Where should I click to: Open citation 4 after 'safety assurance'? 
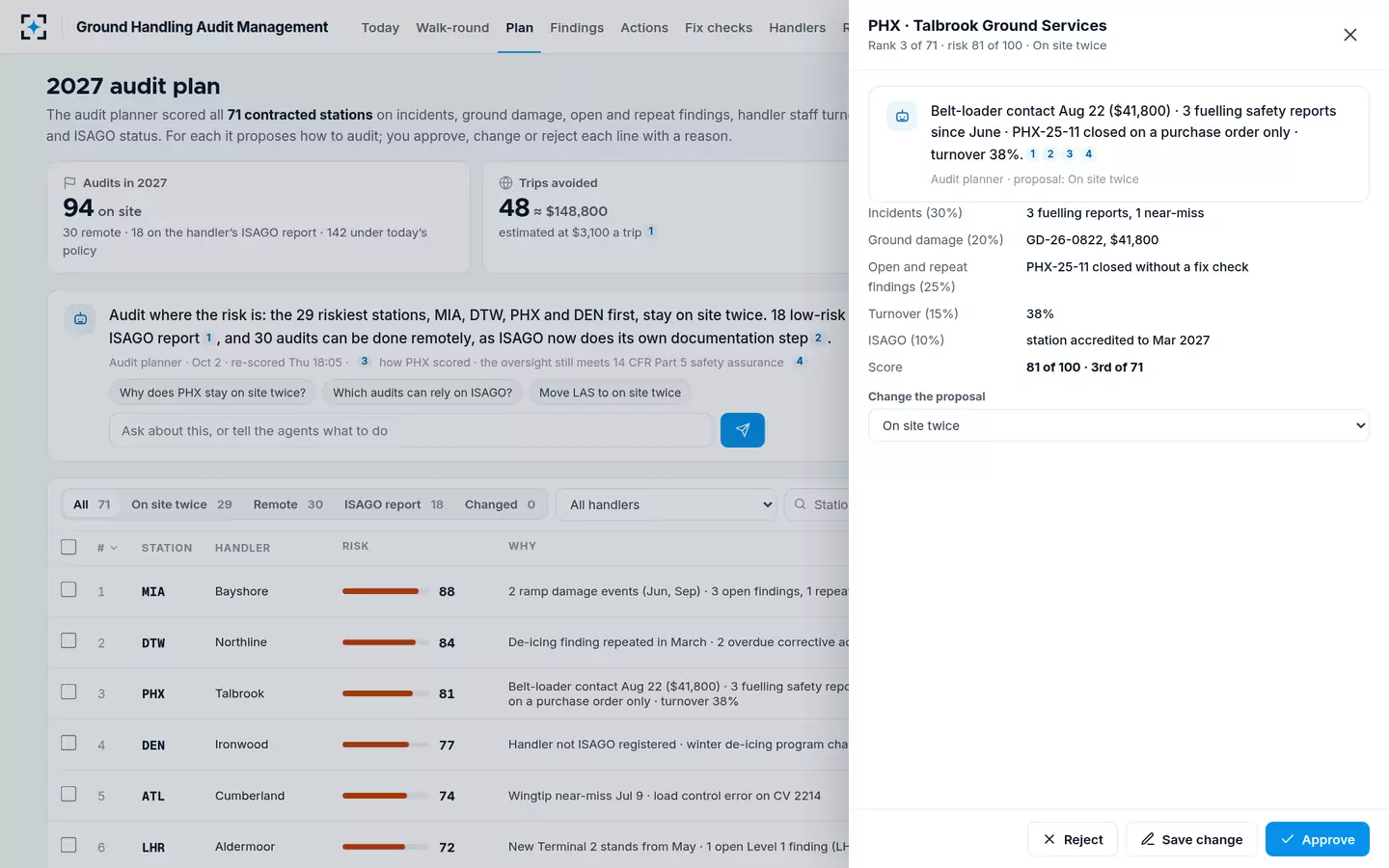(x=799, y=362)
